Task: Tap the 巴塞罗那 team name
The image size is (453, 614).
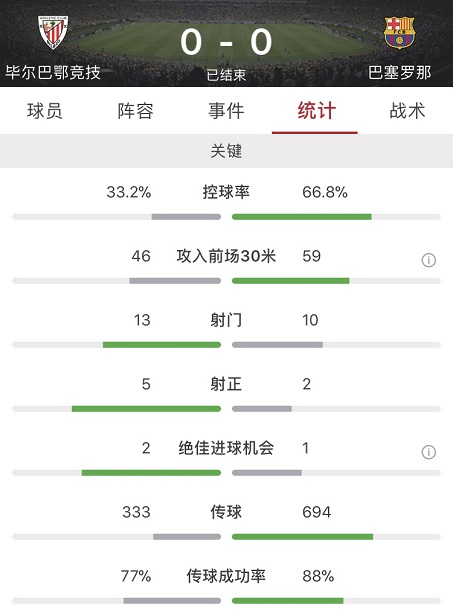Action: click(x=400, y=72)
